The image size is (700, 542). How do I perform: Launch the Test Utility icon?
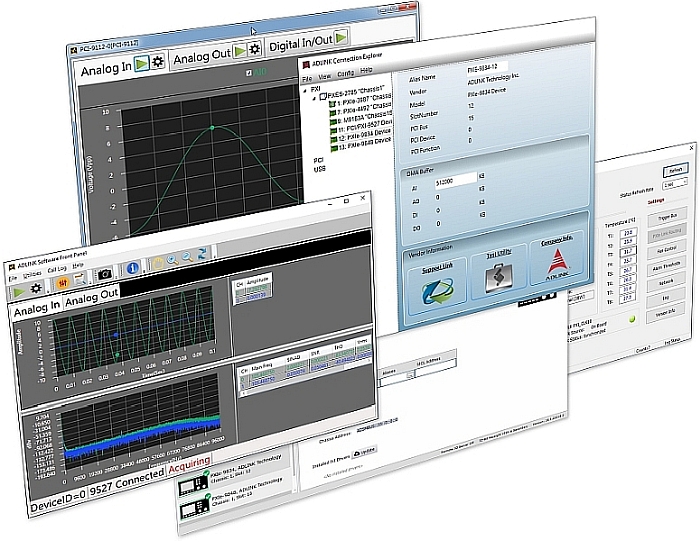tap(498, 280)
